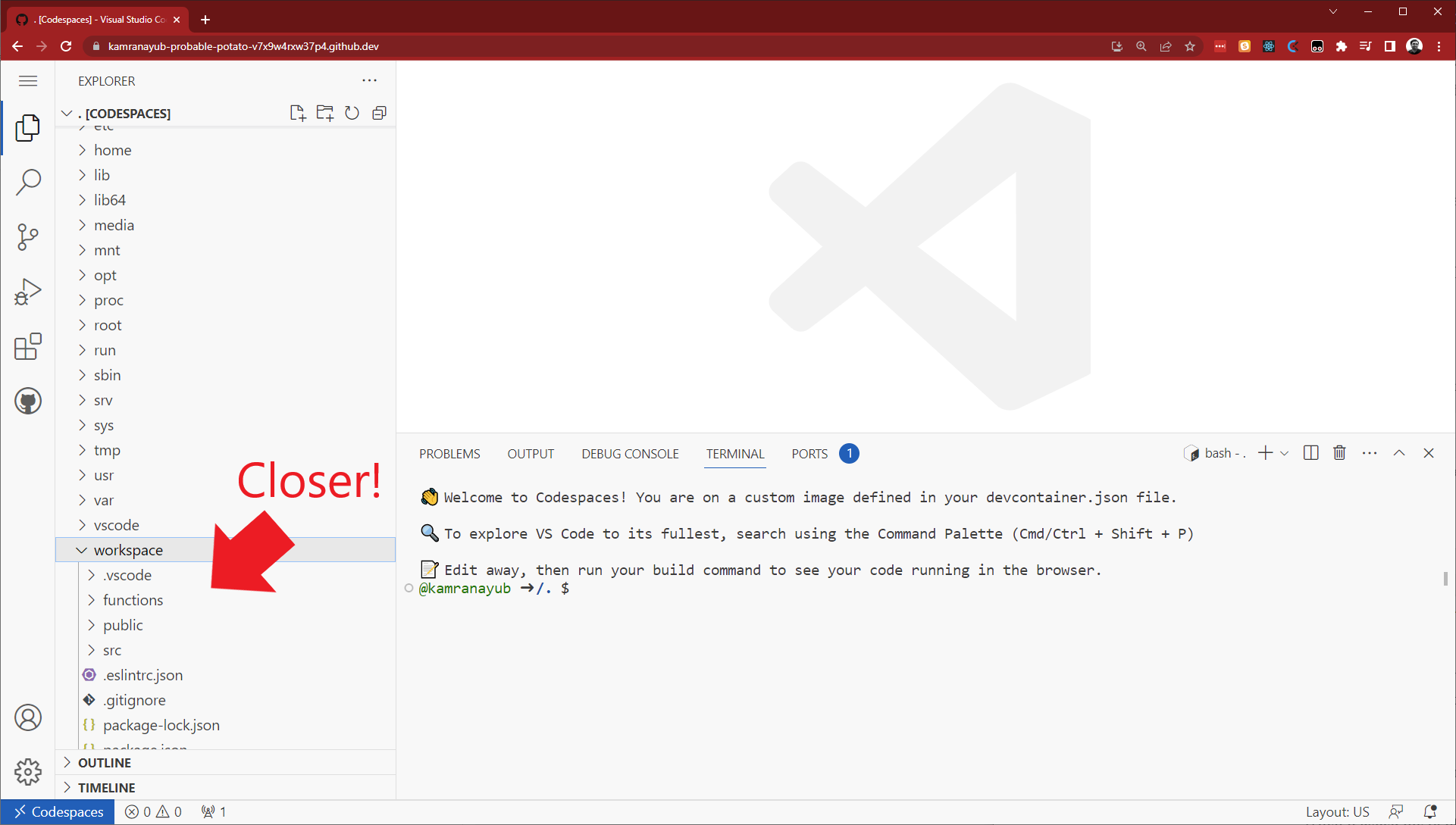Viewport: 1456px width, 825px height.
Task: Collapse the workspace folder
Action: coord(82,551)
